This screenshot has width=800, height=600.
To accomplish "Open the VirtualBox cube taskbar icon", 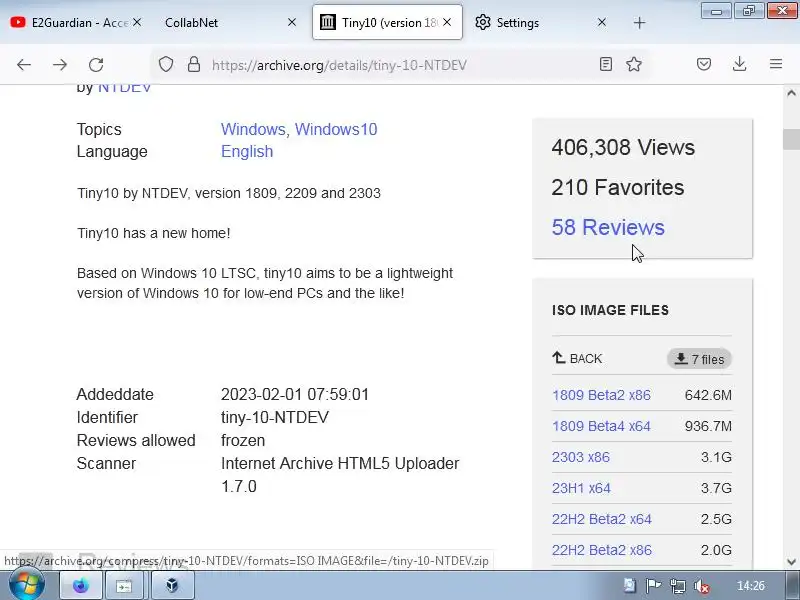I will click(172, 586).
